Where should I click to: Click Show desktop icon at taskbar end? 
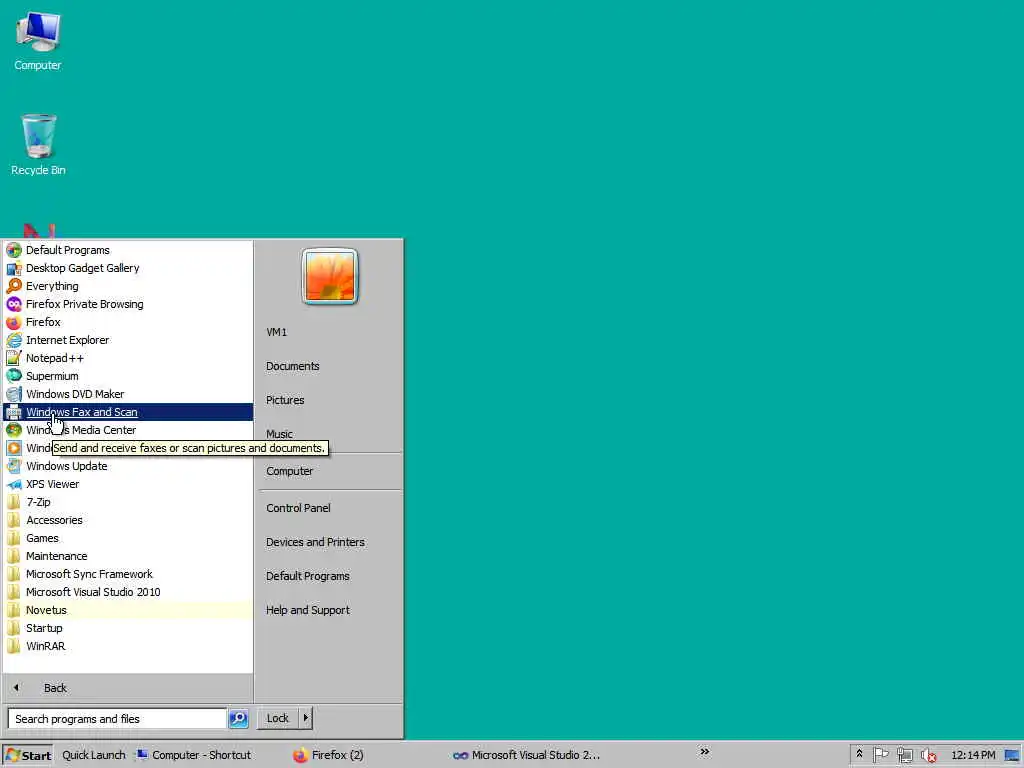(x=1012, y=755)
